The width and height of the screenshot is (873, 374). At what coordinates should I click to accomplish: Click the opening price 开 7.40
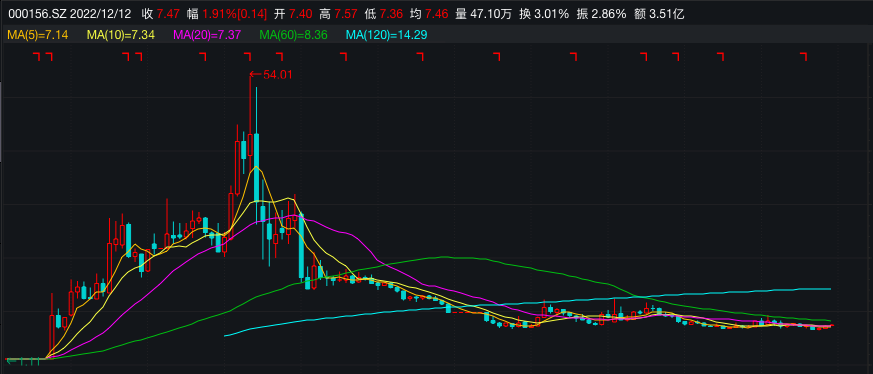click(x=293, y=14)
